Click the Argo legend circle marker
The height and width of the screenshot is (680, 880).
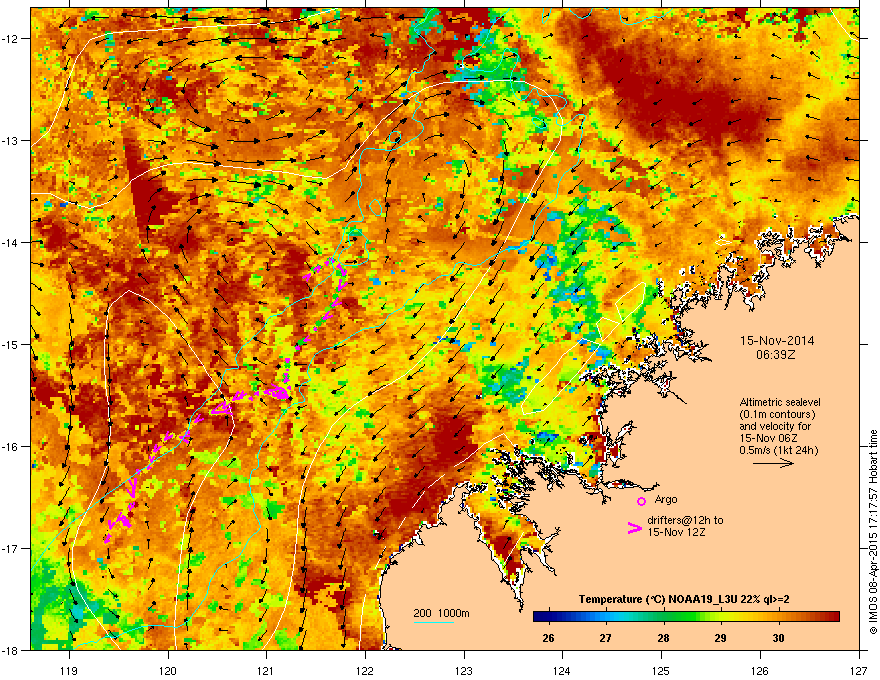coord(641,501)
